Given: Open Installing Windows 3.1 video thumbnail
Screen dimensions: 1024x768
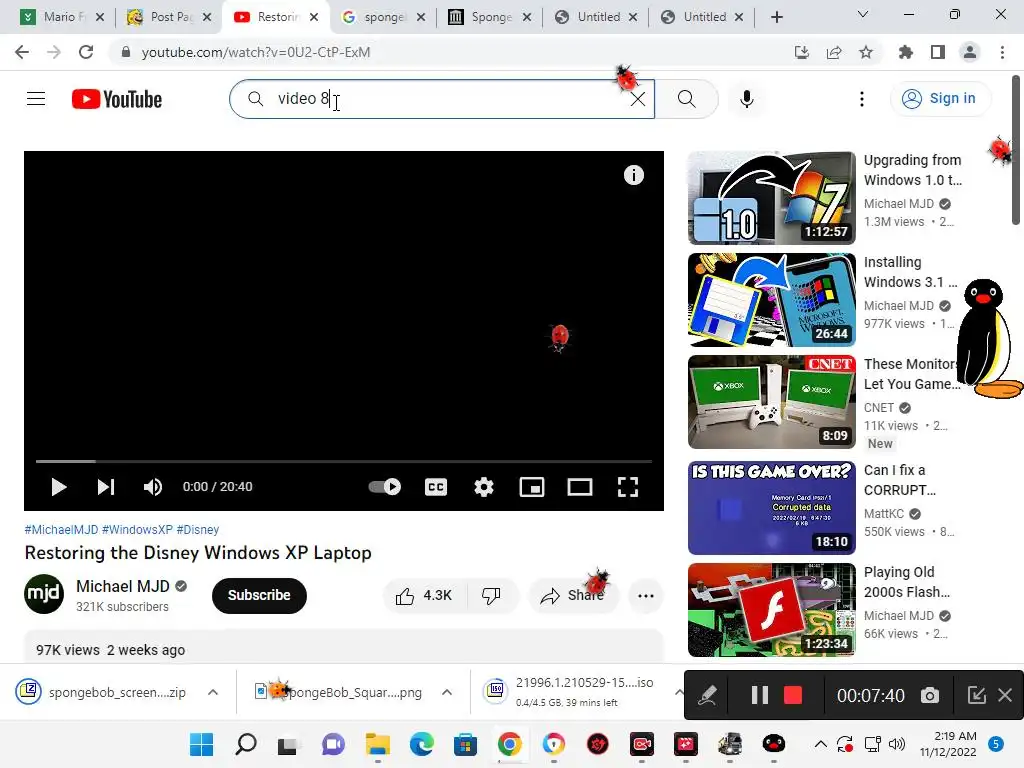Looking at the screenshot, I should [x=771, y=300].
